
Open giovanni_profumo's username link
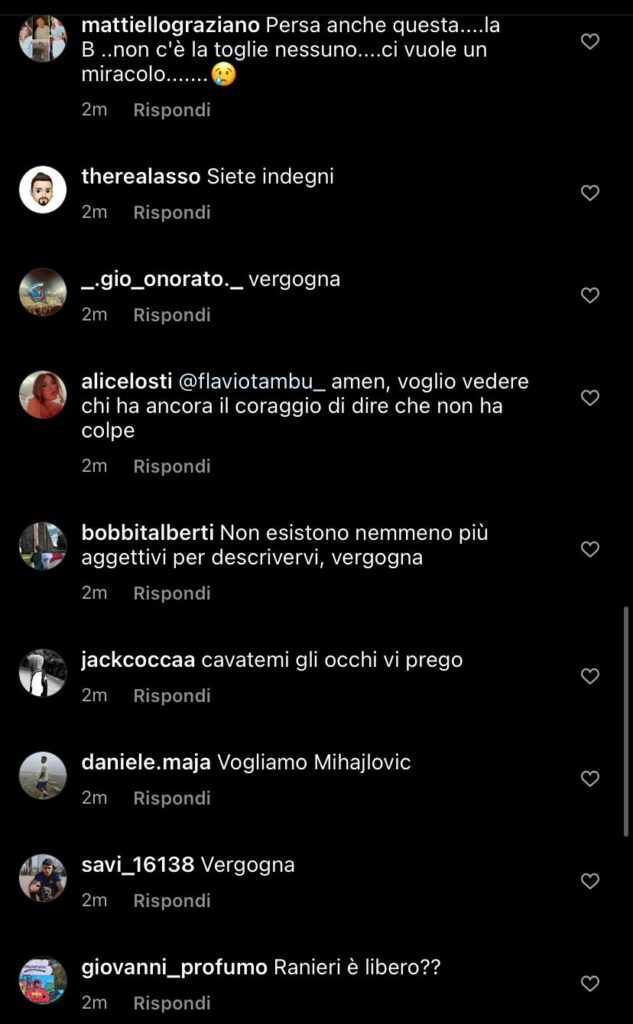click(x=174, y=968)
